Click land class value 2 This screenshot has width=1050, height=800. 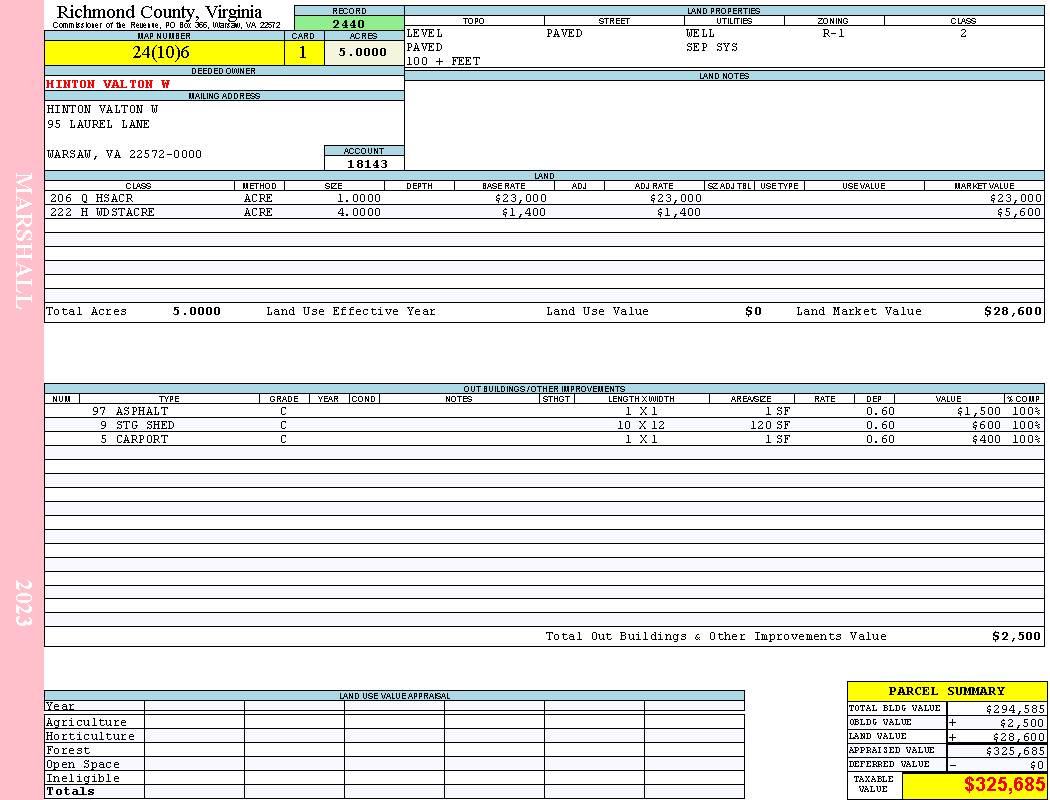coord(963,33)
